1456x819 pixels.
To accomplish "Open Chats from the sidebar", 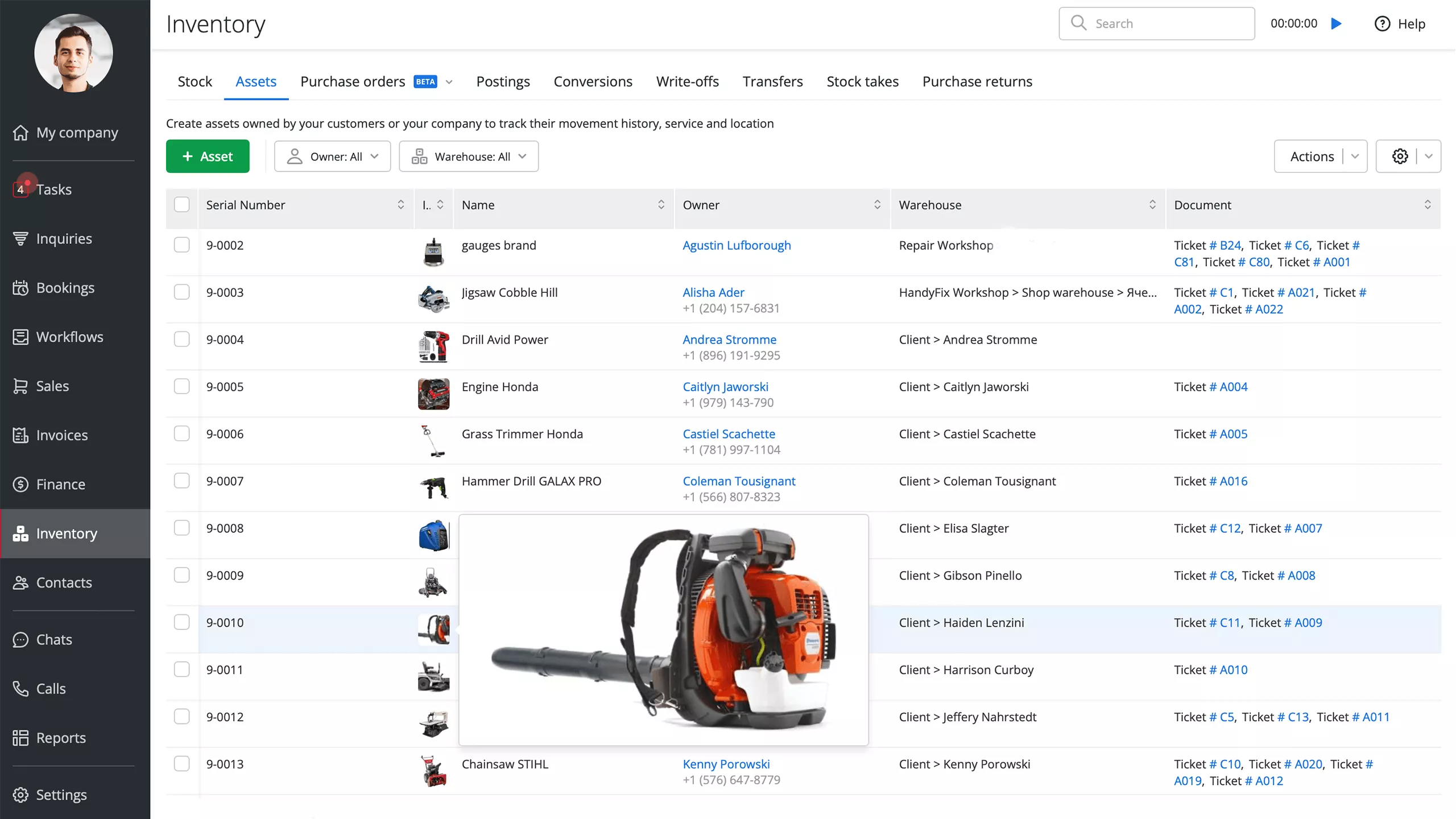I will coord(53,639).
